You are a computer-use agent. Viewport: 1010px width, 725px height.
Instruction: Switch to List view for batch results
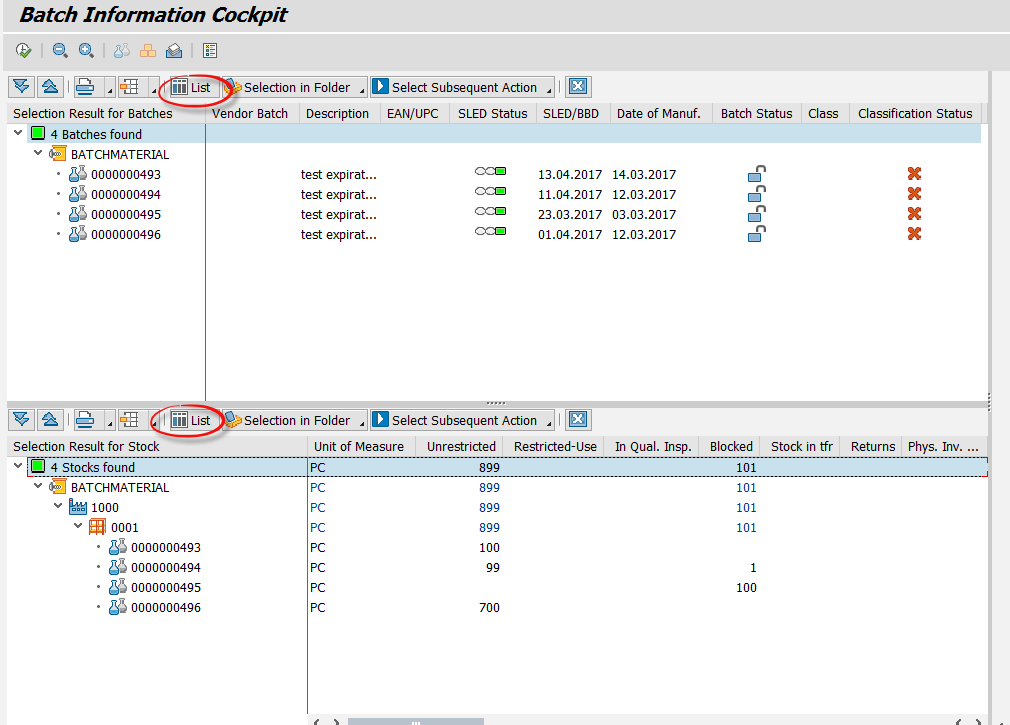point(191,86)
